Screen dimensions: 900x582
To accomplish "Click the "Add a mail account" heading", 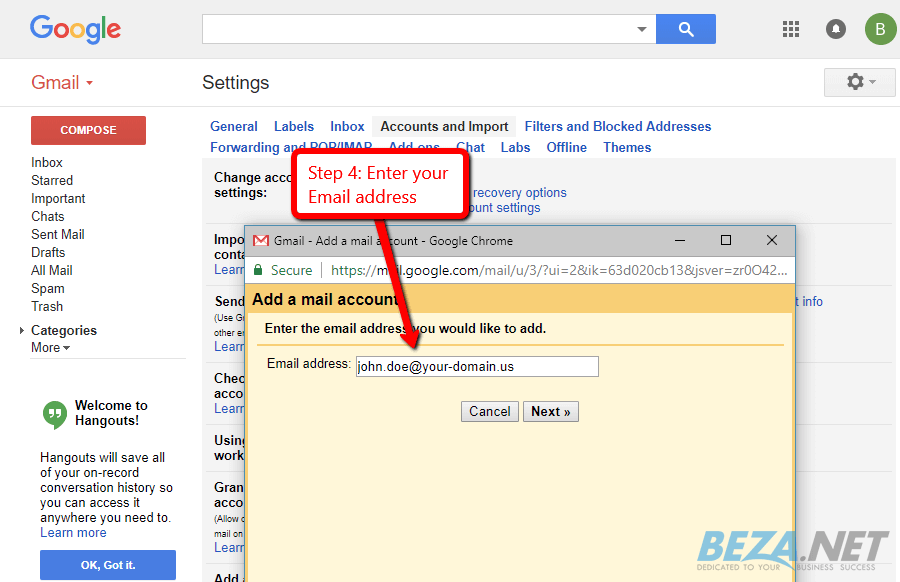I will point(325,299).
